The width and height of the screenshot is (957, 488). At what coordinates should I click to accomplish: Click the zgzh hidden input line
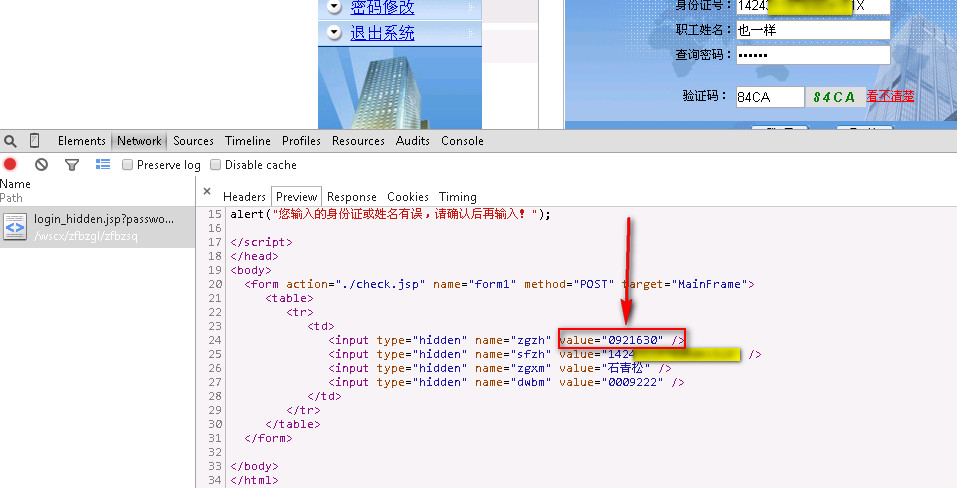[507, 340]
